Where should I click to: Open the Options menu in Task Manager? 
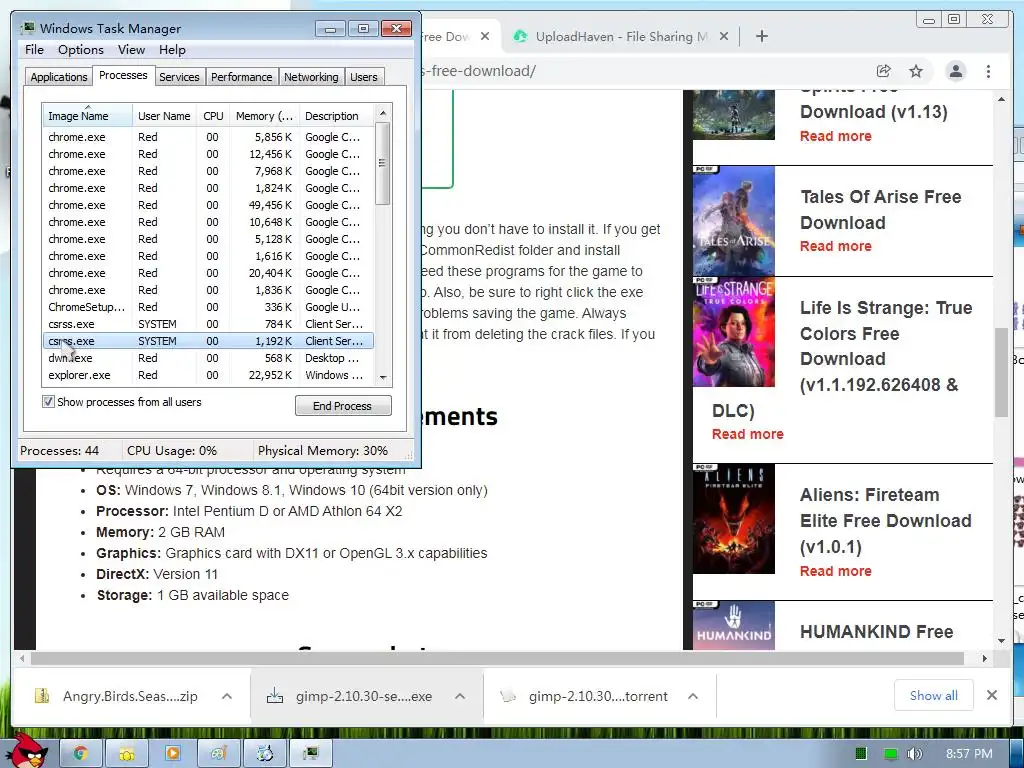point(80,50)
